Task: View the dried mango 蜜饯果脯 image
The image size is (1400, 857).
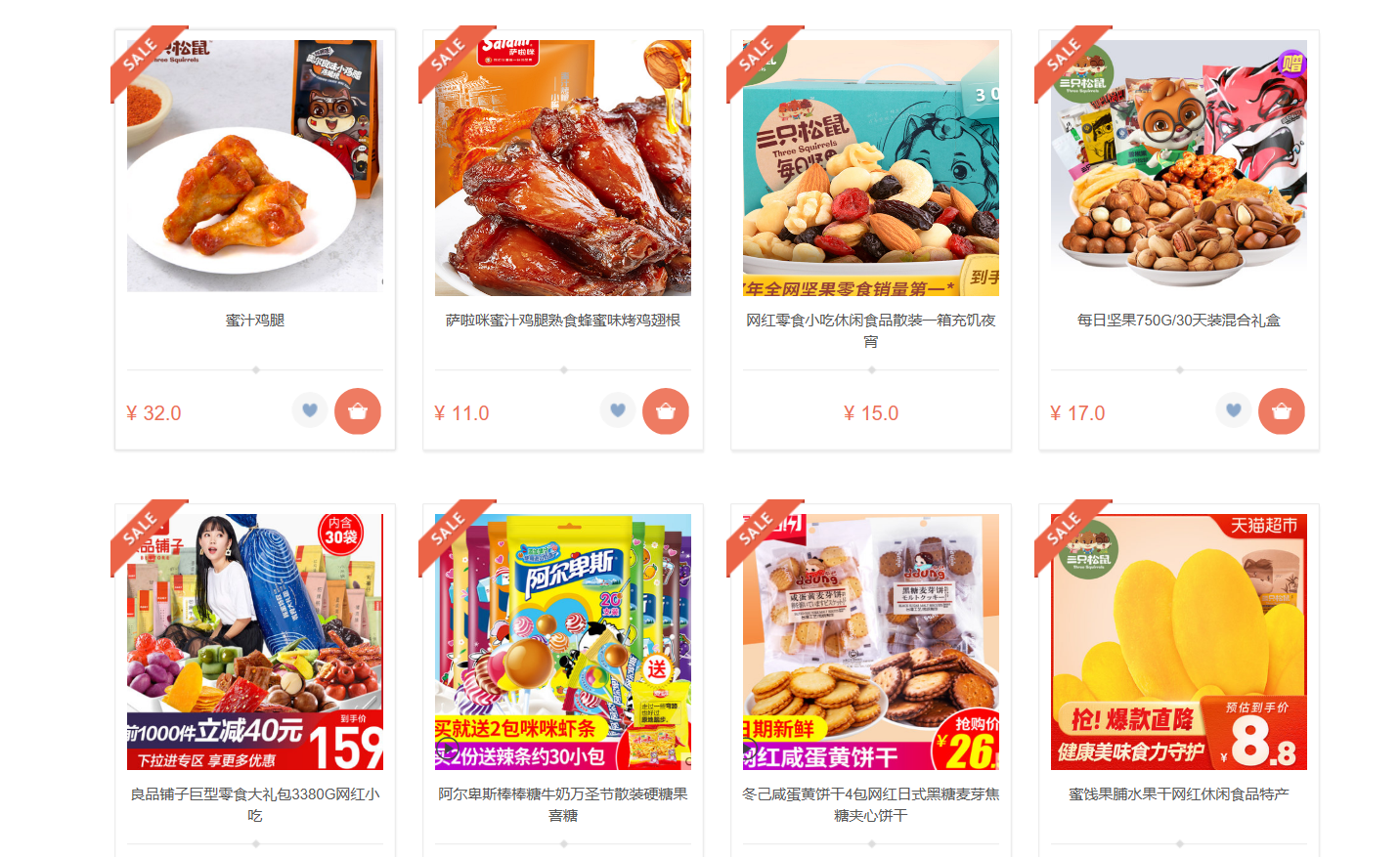Action: 1179,642
